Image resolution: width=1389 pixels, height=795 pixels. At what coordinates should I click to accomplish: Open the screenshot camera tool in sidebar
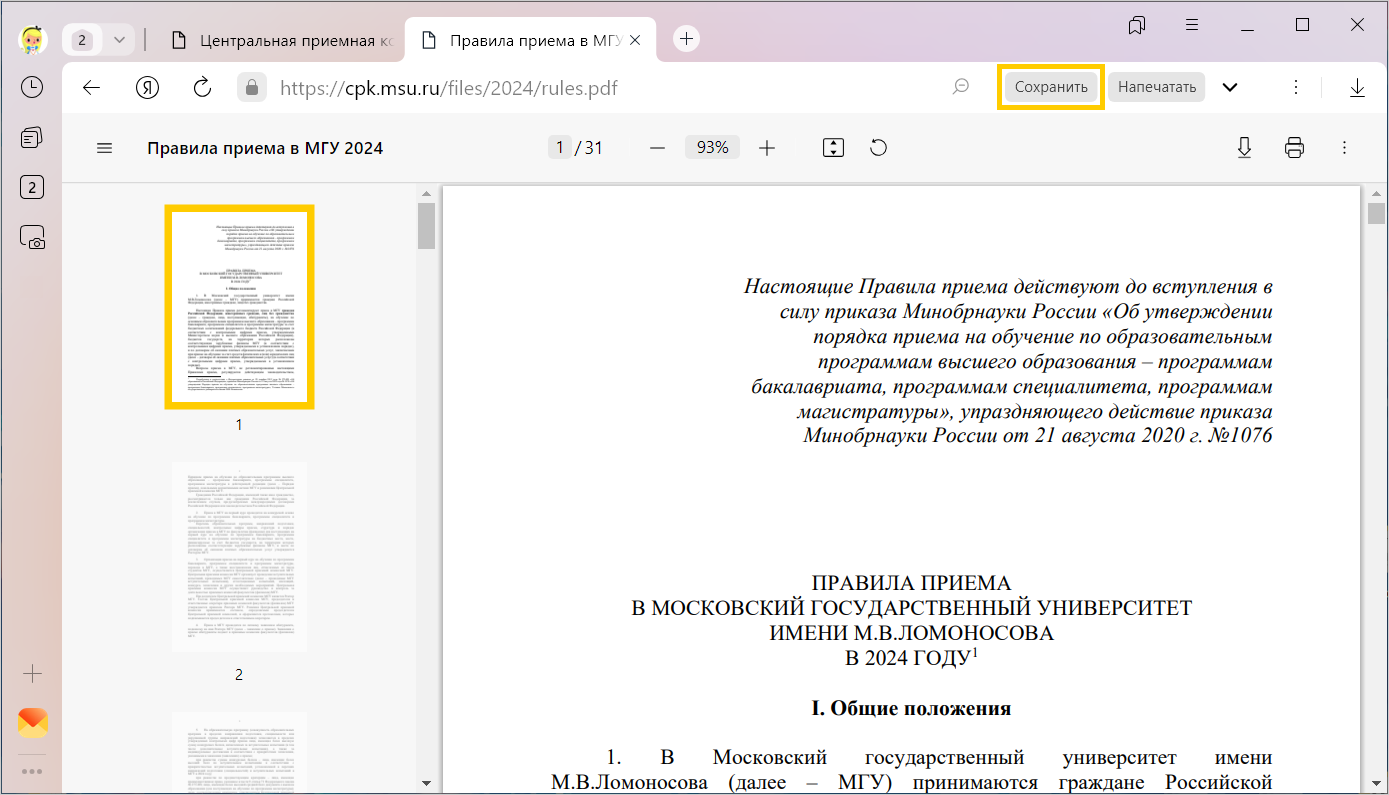(32, 238)
